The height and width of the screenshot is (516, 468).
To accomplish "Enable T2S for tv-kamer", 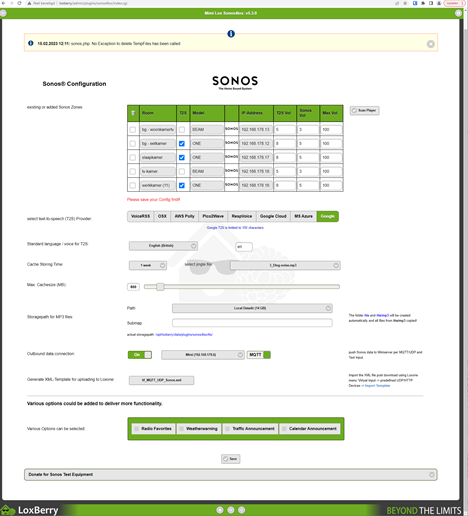I will coord(182,171).
